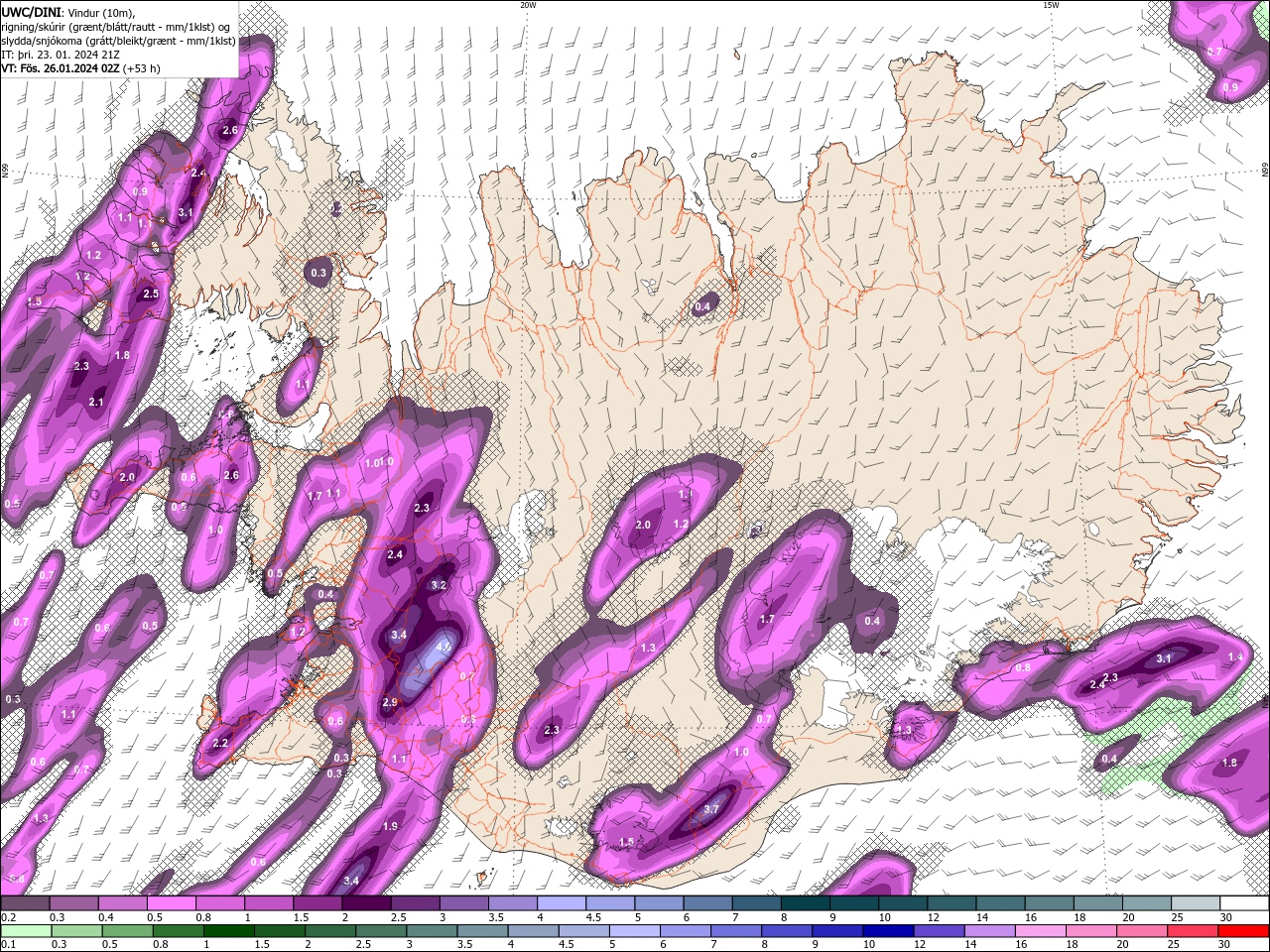Click the 2.9 snowfall value on the map

click(x=390, y=702)
